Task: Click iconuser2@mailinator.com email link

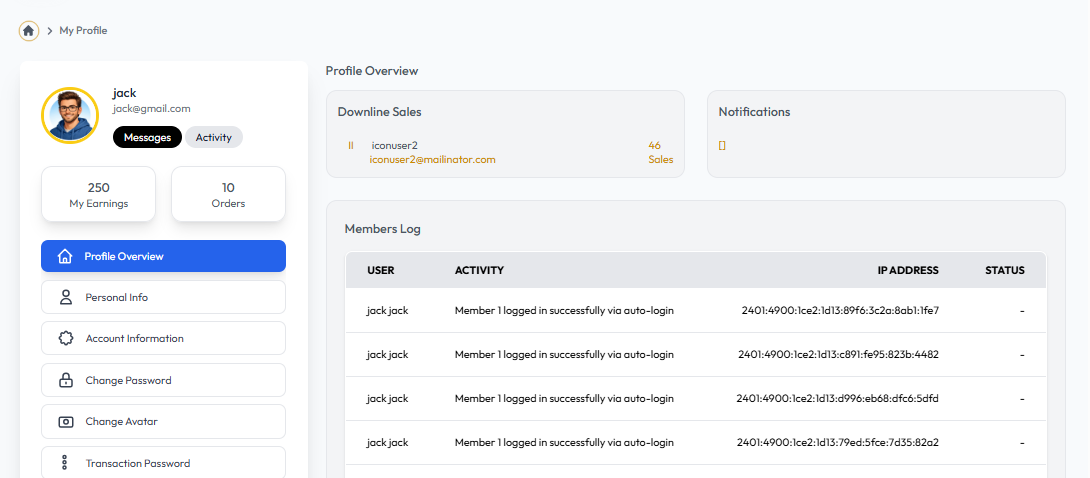Action: pos(432,160)
